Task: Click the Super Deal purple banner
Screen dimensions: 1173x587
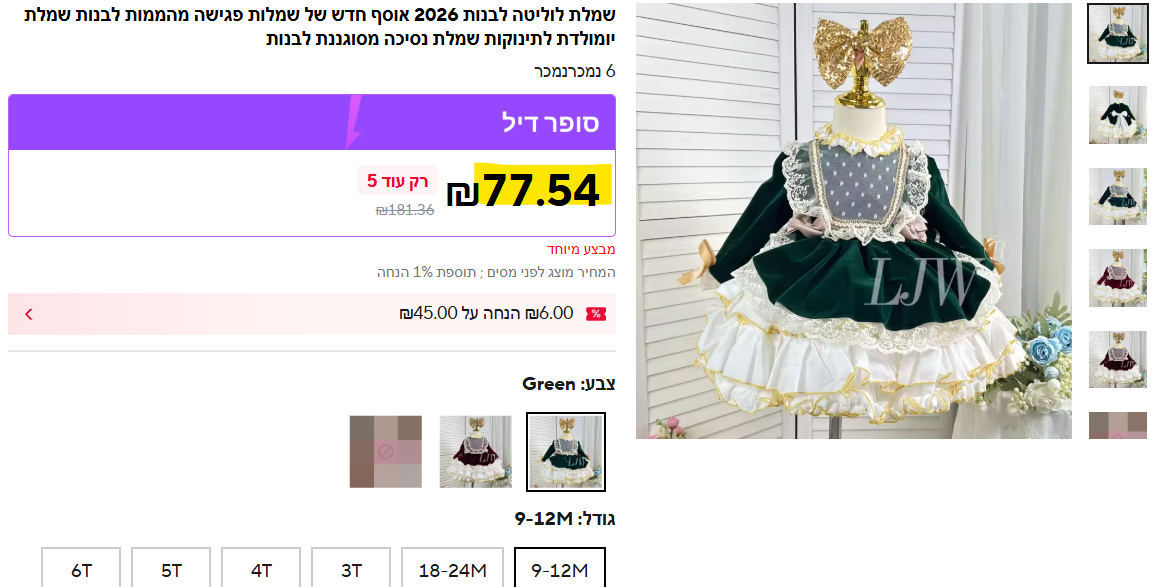Action: coord(312,122)
